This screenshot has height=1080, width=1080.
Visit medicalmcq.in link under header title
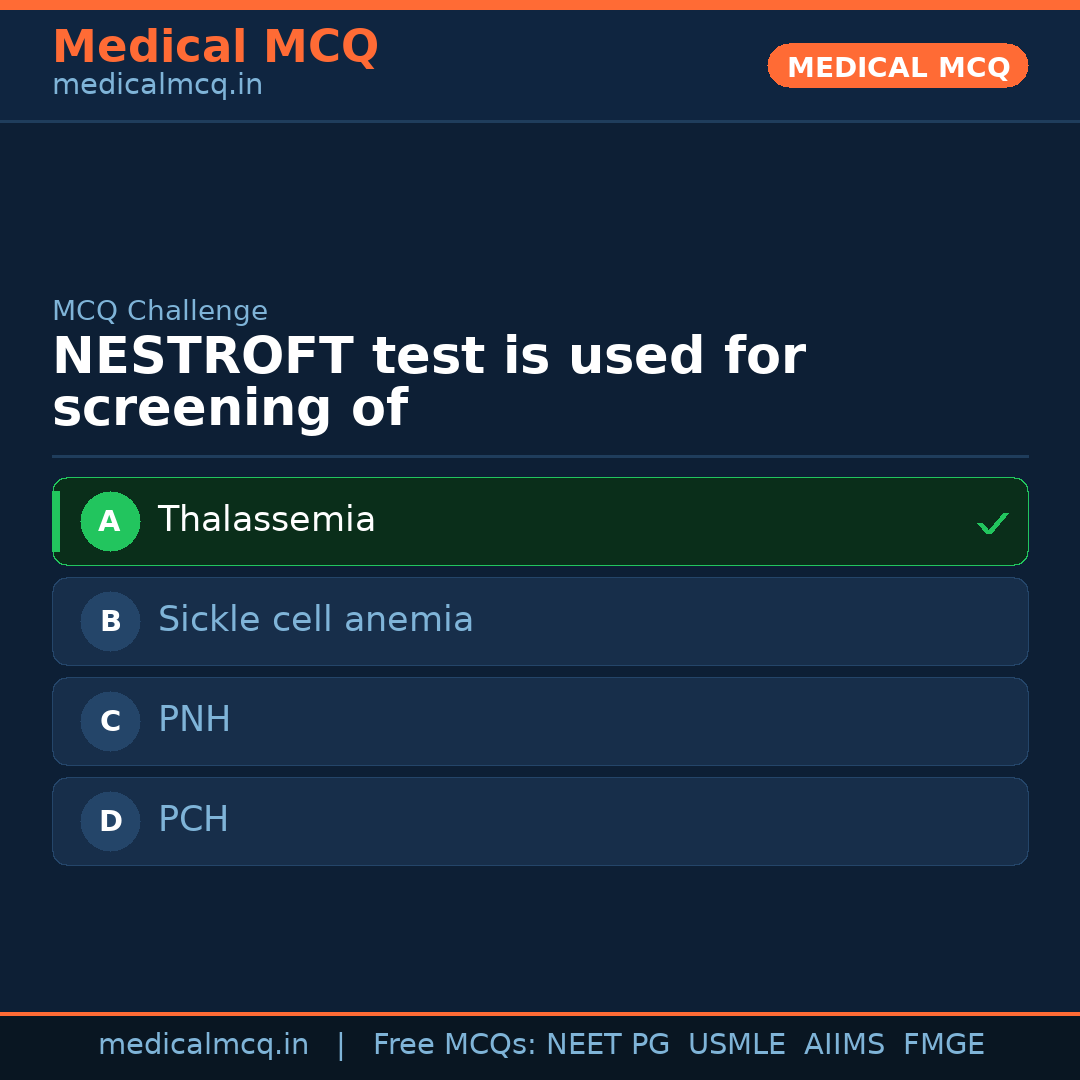click(157, 86)
